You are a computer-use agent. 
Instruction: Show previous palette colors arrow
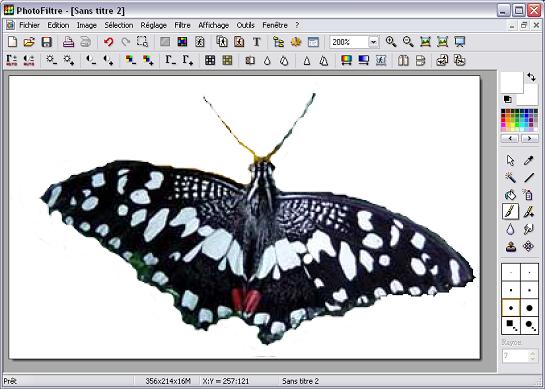click(x=510, y=138)
